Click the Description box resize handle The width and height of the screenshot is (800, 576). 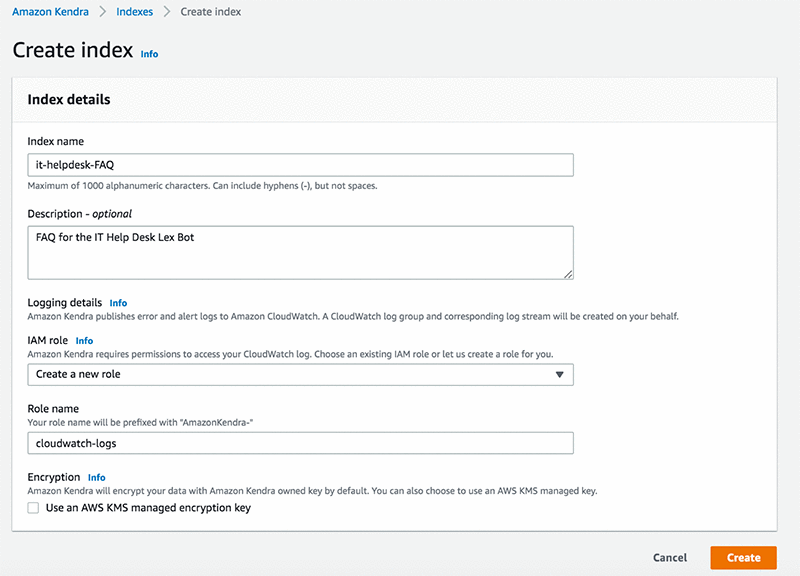568,273
